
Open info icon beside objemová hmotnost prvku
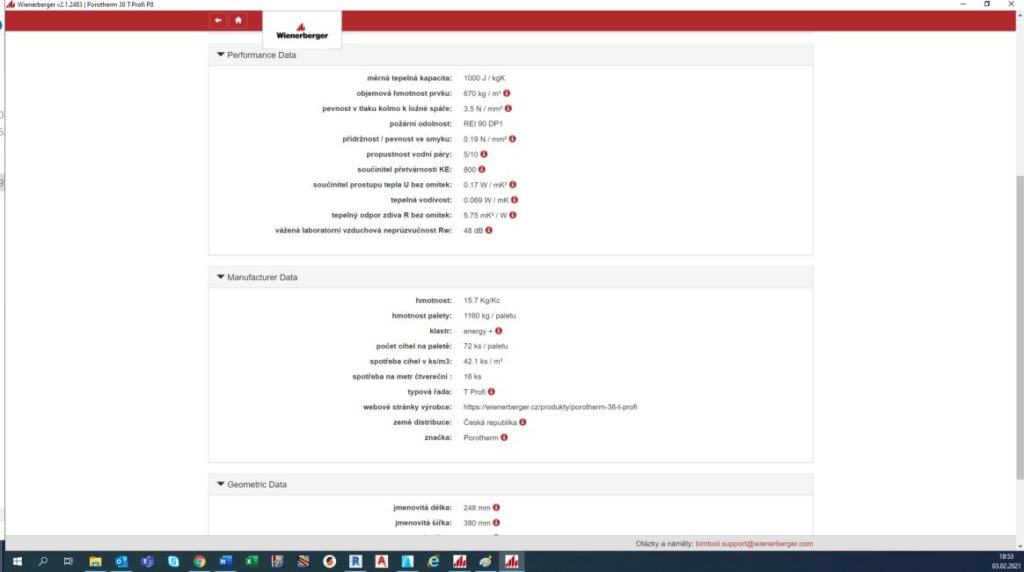pyautogui.click(x=508, y=93)
